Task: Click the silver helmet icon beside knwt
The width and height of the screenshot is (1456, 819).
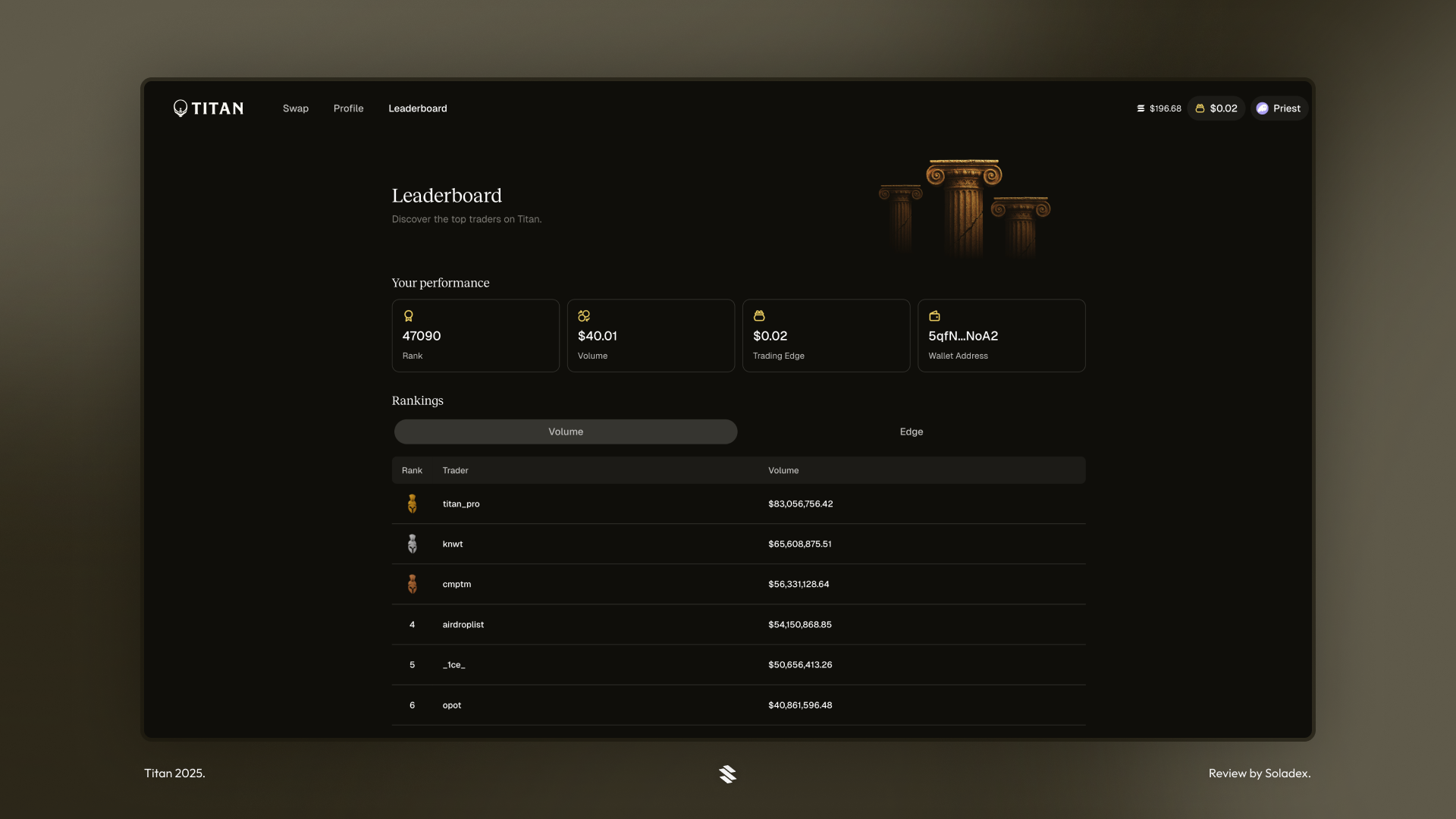Action: (x=412, y=544)
